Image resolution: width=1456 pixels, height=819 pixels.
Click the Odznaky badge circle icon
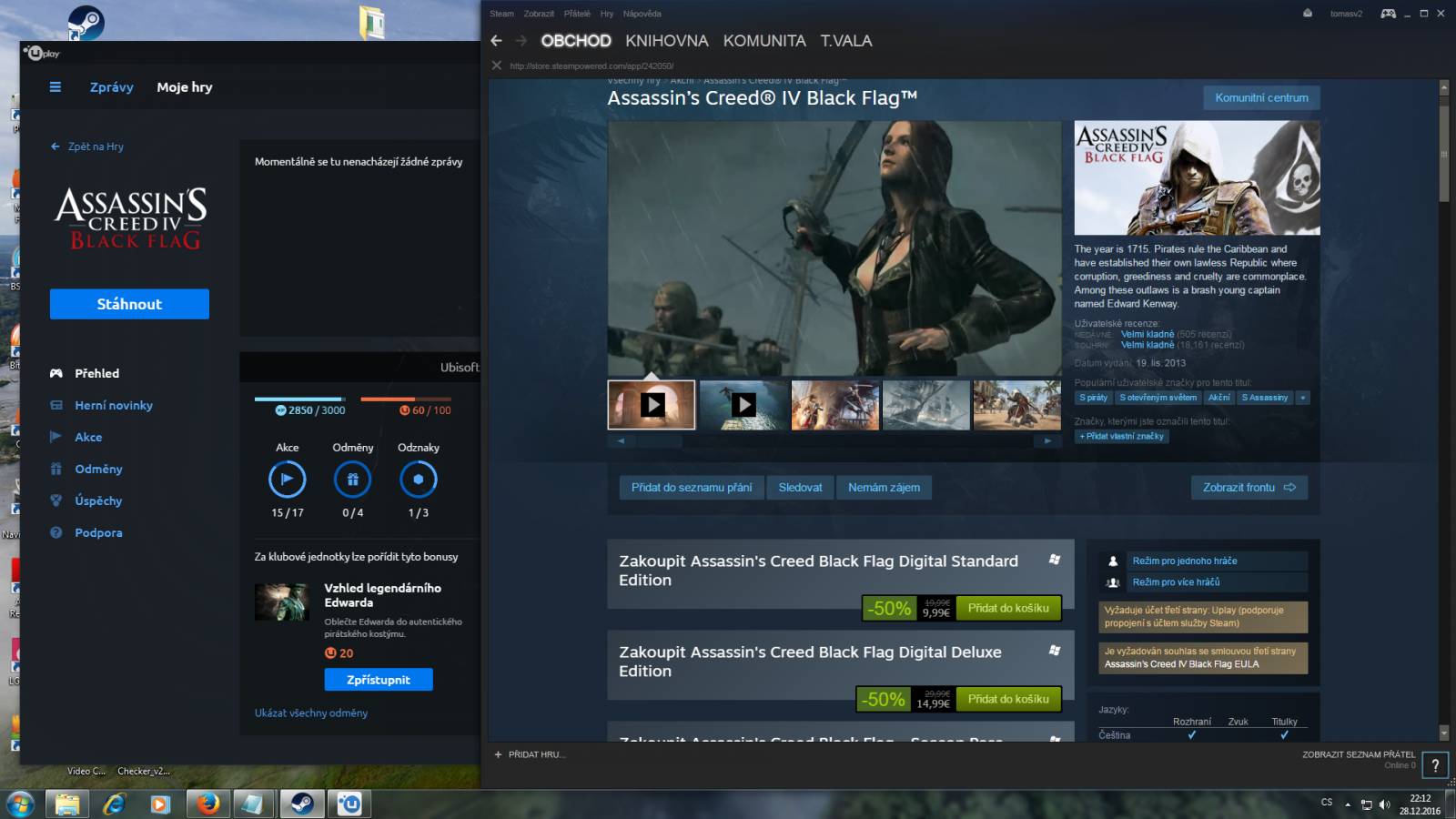pos(419,480)
